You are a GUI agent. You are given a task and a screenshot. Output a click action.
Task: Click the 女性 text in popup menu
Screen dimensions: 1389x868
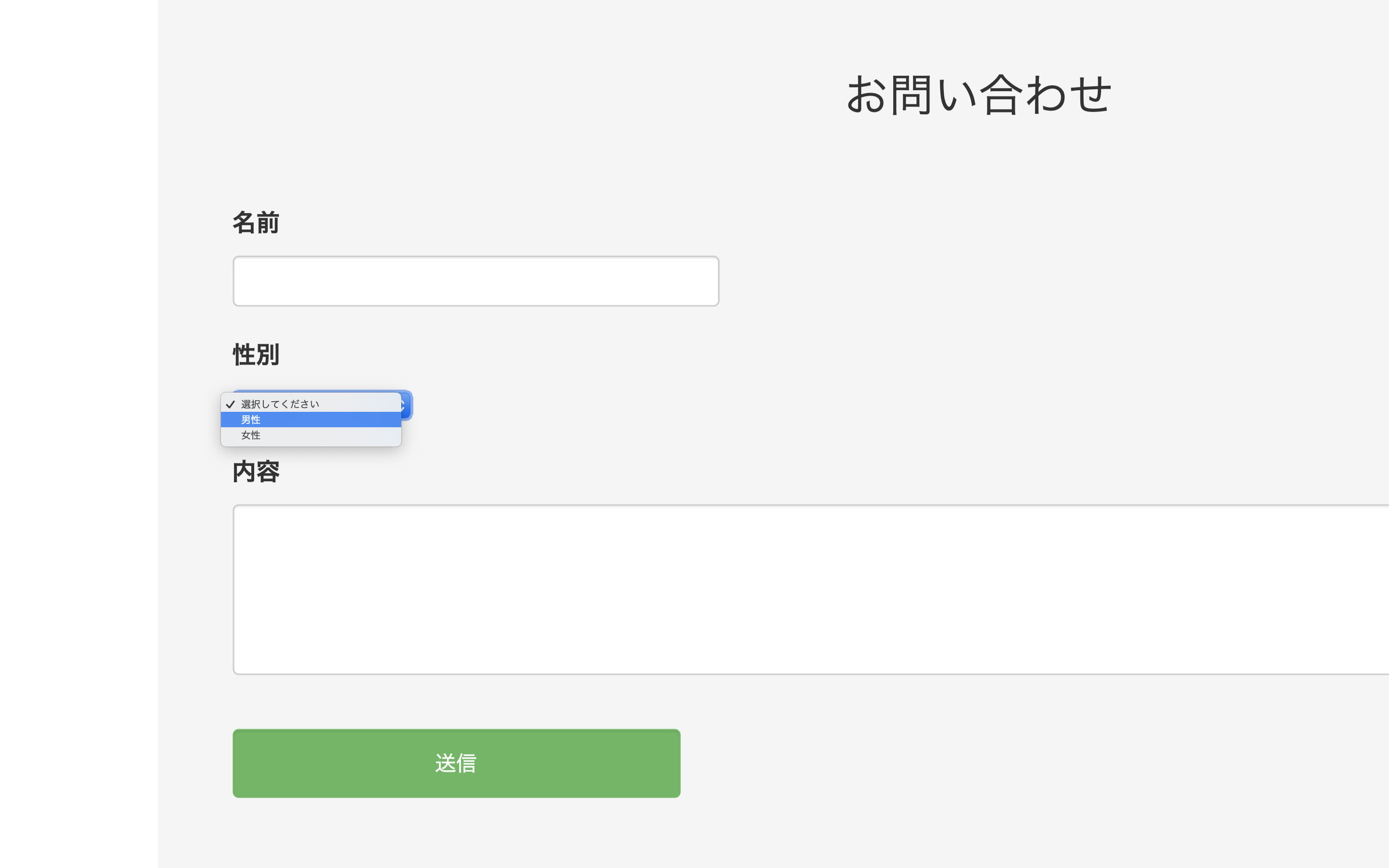pyautogui.click(x=251, y=435)
